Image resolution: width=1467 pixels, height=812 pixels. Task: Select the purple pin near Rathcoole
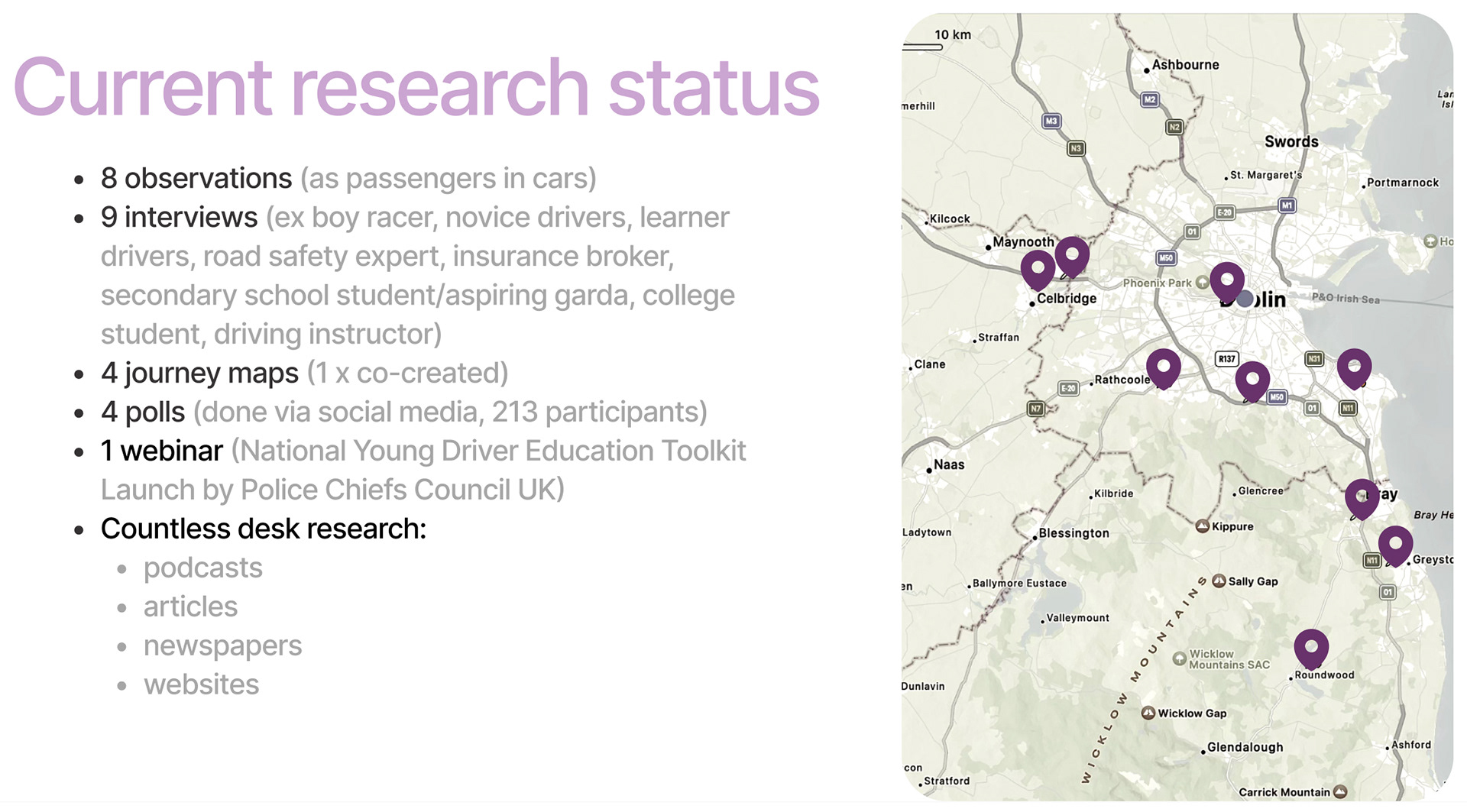pos(1163,369)
